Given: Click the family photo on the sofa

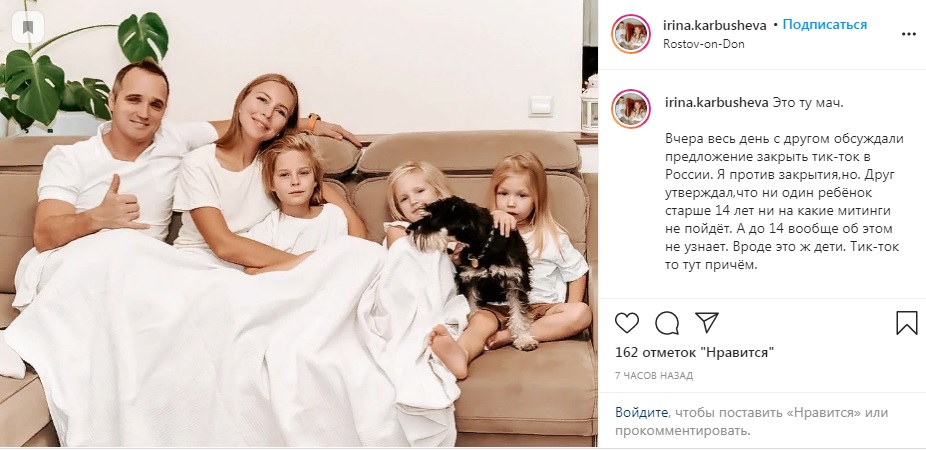Looking at the screenshot, I should coord(298,223).
